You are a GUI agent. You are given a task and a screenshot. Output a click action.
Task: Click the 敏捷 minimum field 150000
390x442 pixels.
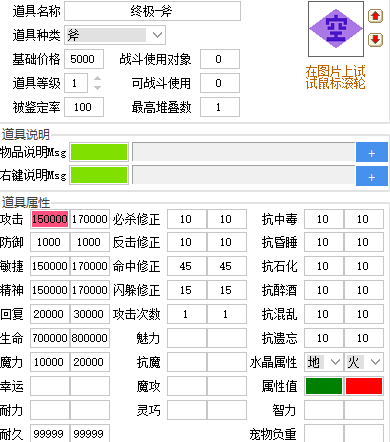tap(50, 266)
